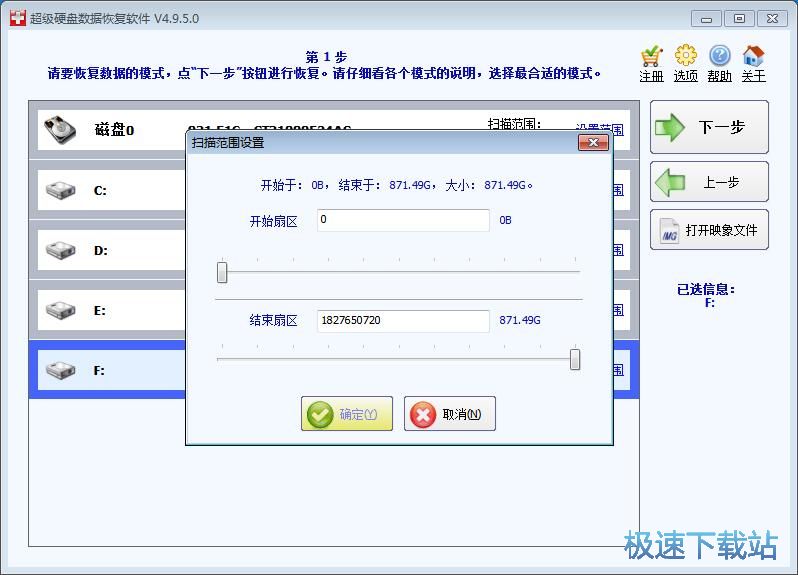Screen dimensions: 798x575
Task: Click the green back arrow icon on 上一步
Action: tap(670, 182)
